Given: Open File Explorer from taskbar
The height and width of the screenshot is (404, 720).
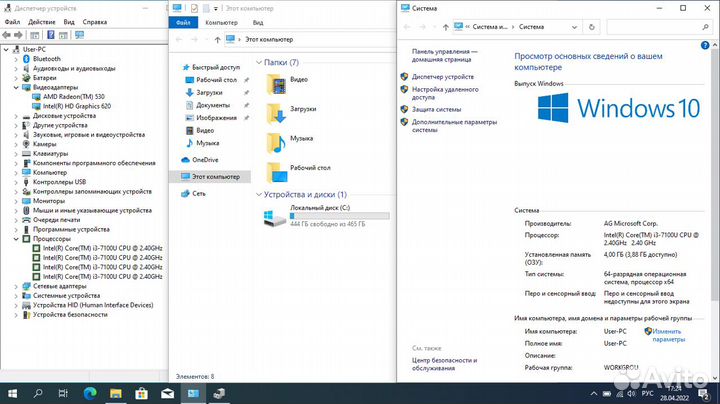Looking at the screenshot, I should pyautogui.click(x=116, y=393).
